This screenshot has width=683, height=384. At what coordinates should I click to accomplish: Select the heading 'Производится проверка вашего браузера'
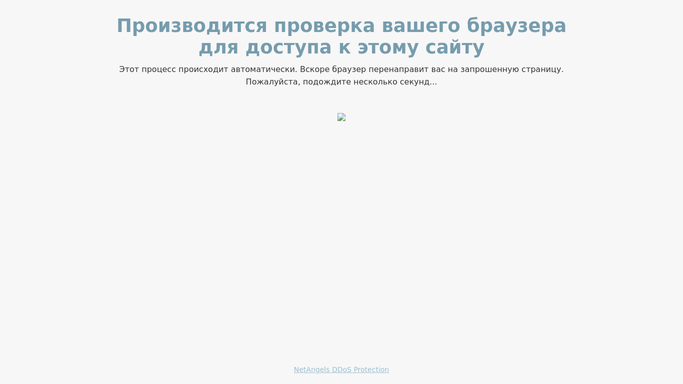[x=342, y=26]
